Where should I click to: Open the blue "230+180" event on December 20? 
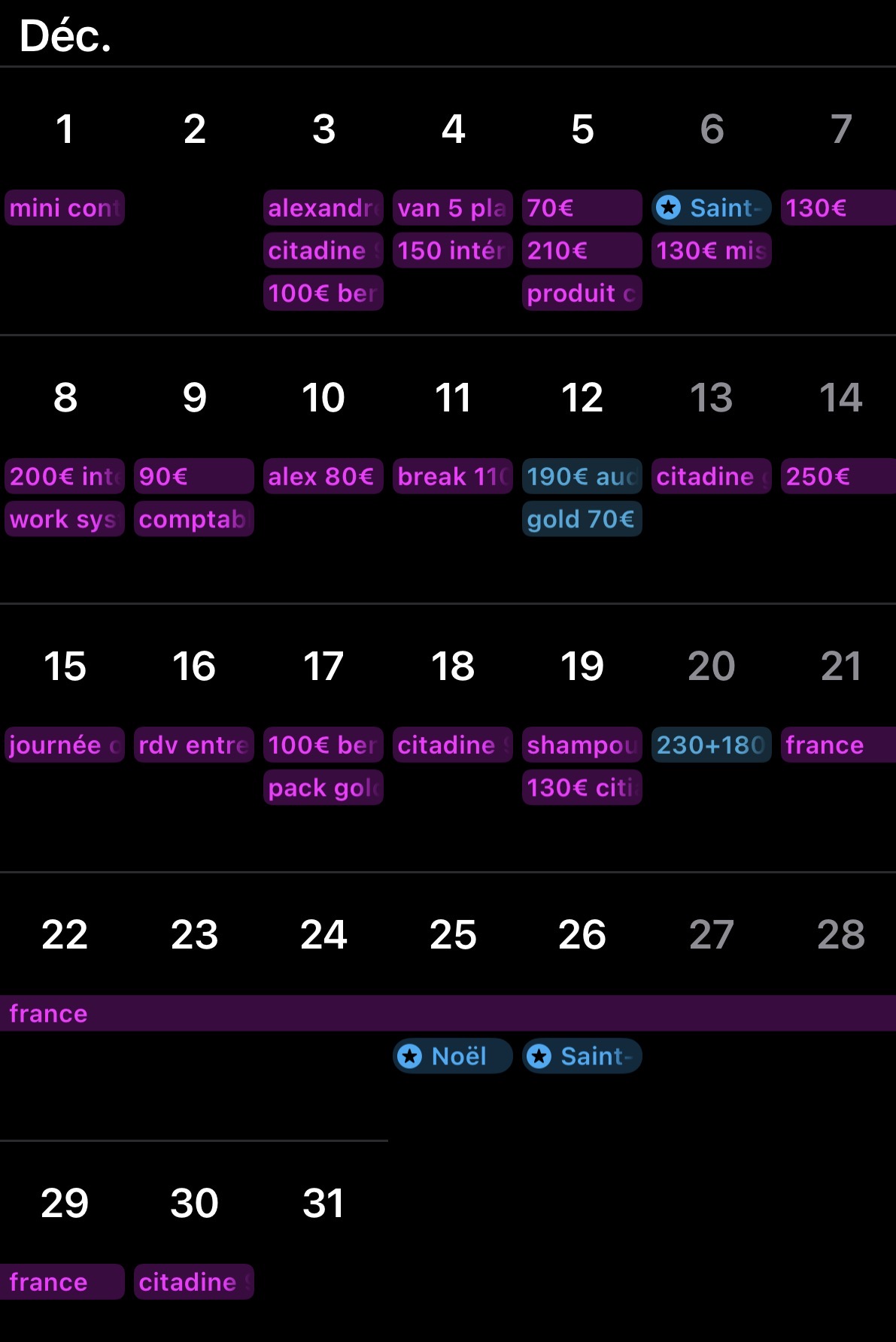point(711,745)
